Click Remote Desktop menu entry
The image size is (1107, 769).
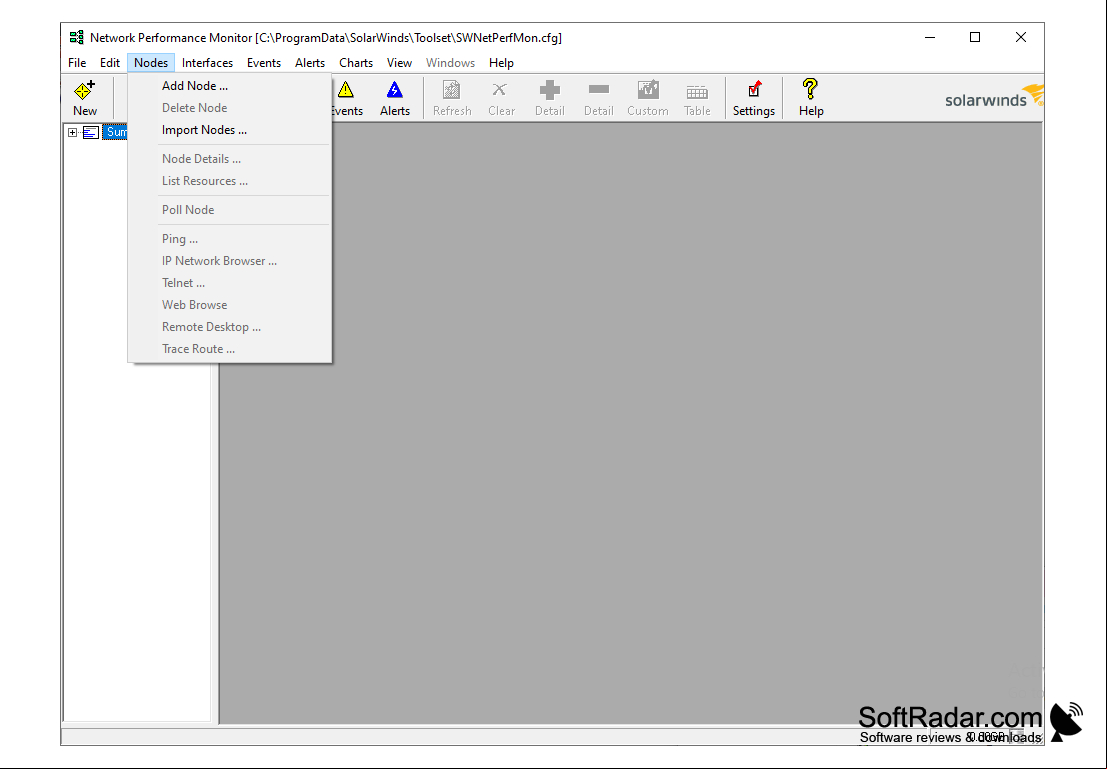(229, 327)
